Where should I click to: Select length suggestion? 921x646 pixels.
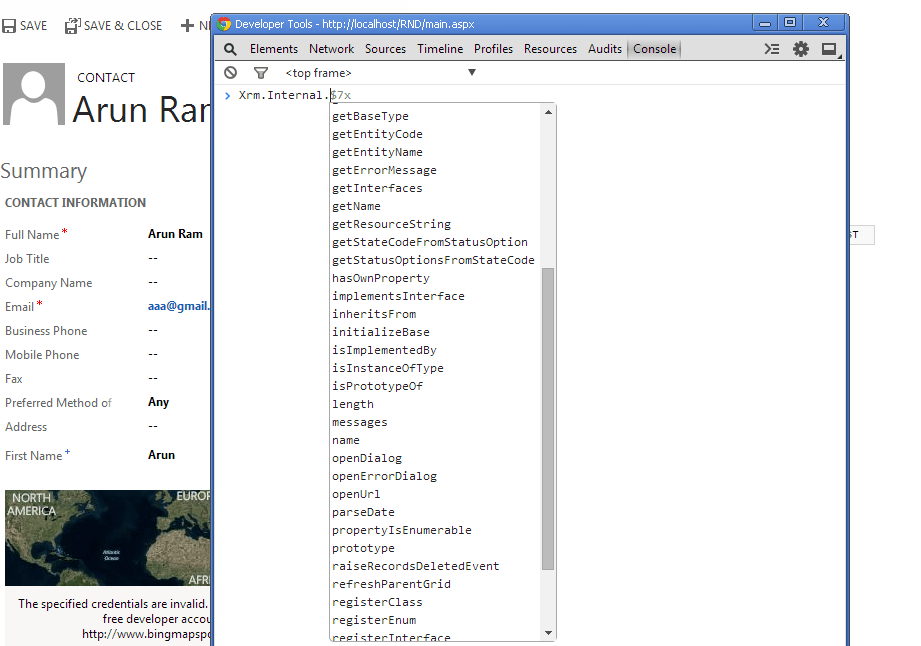tap(352, 405)
